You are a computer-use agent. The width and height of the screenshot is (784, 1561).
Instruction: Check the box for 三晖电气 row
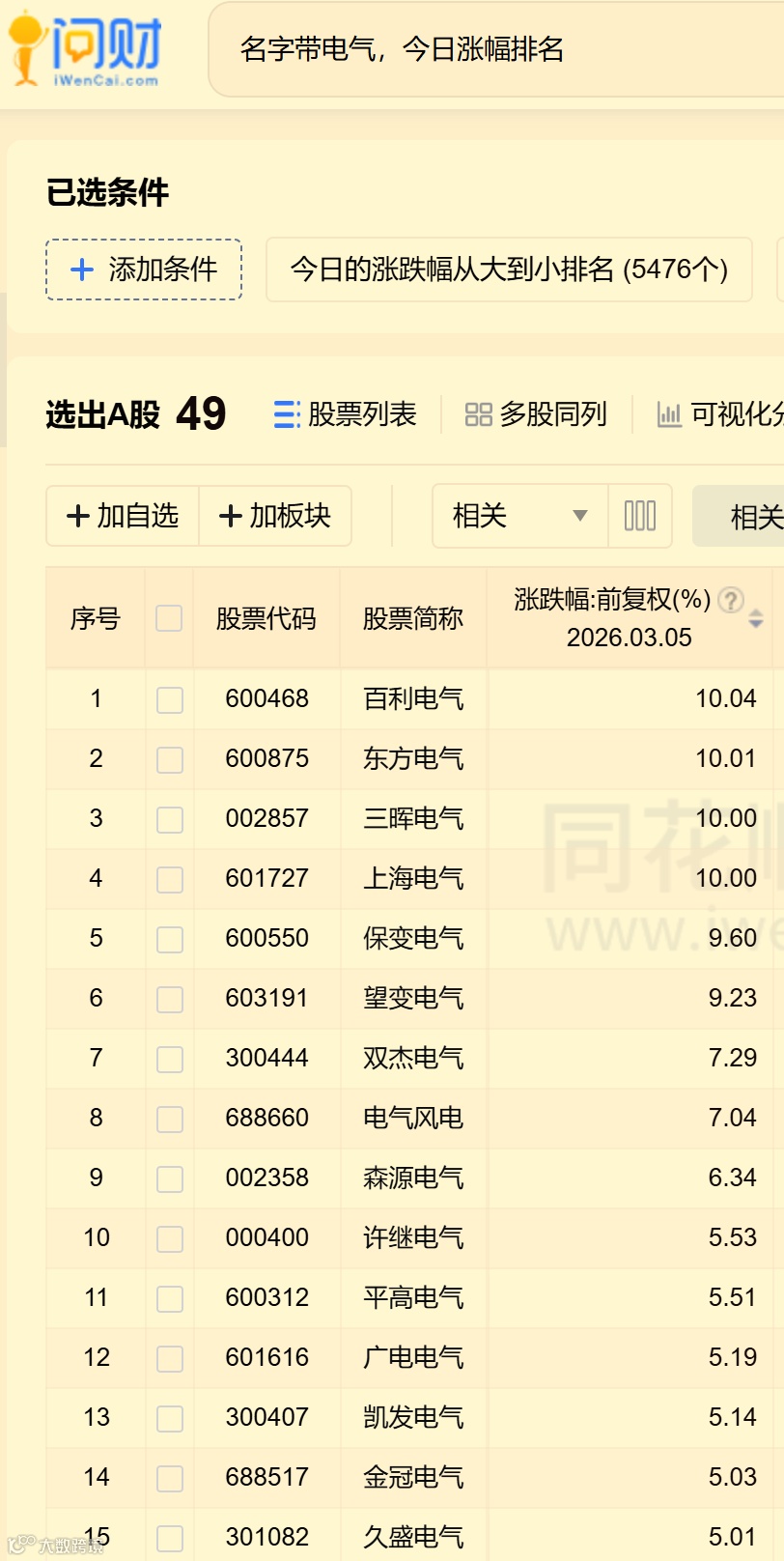pos(170,819)
